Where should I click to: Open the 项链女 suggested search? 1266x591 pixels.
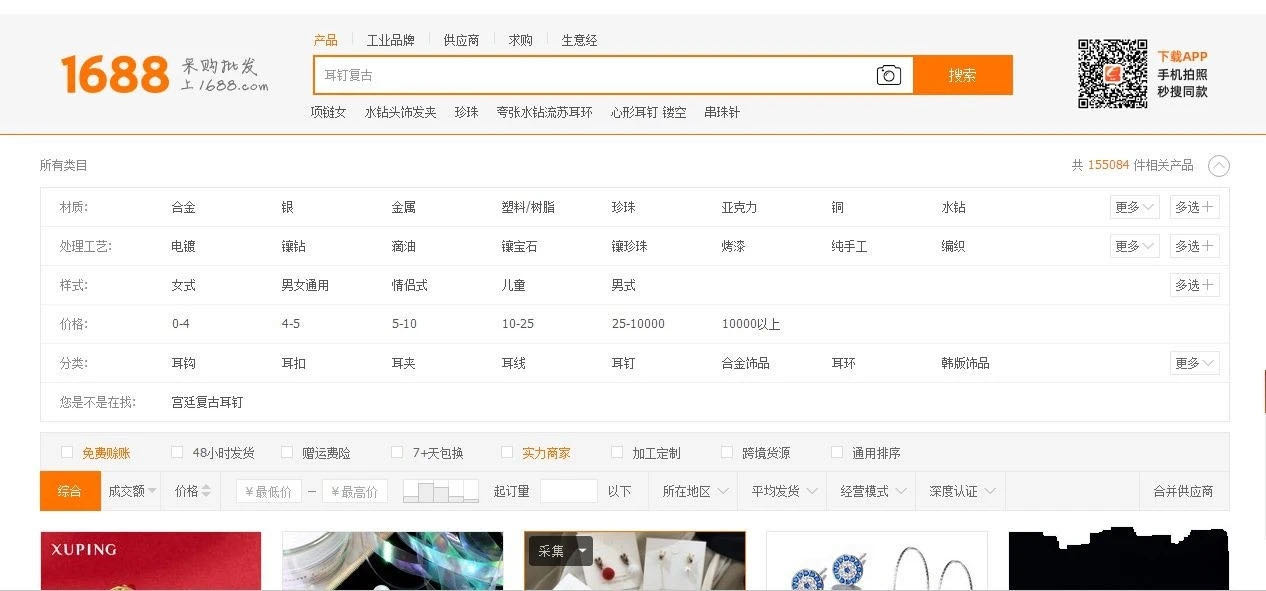328,112
